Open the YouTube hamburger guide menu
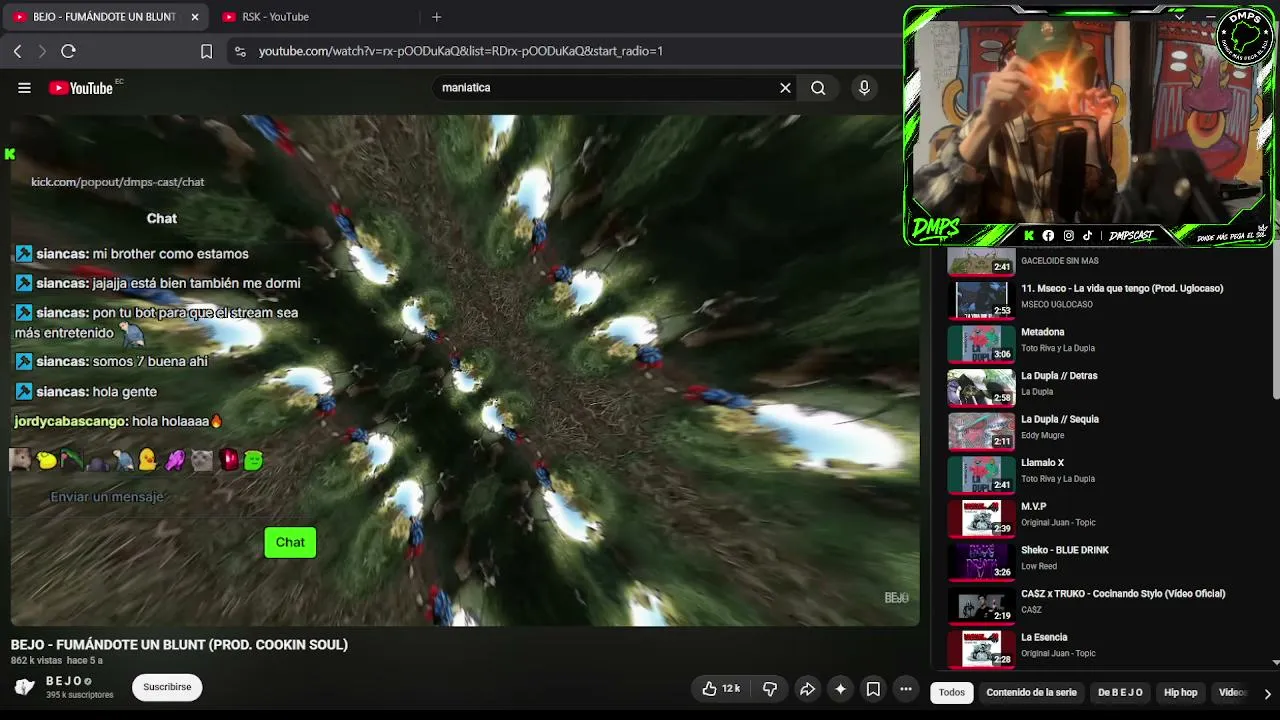1280x720 pixels. point(24,88)
